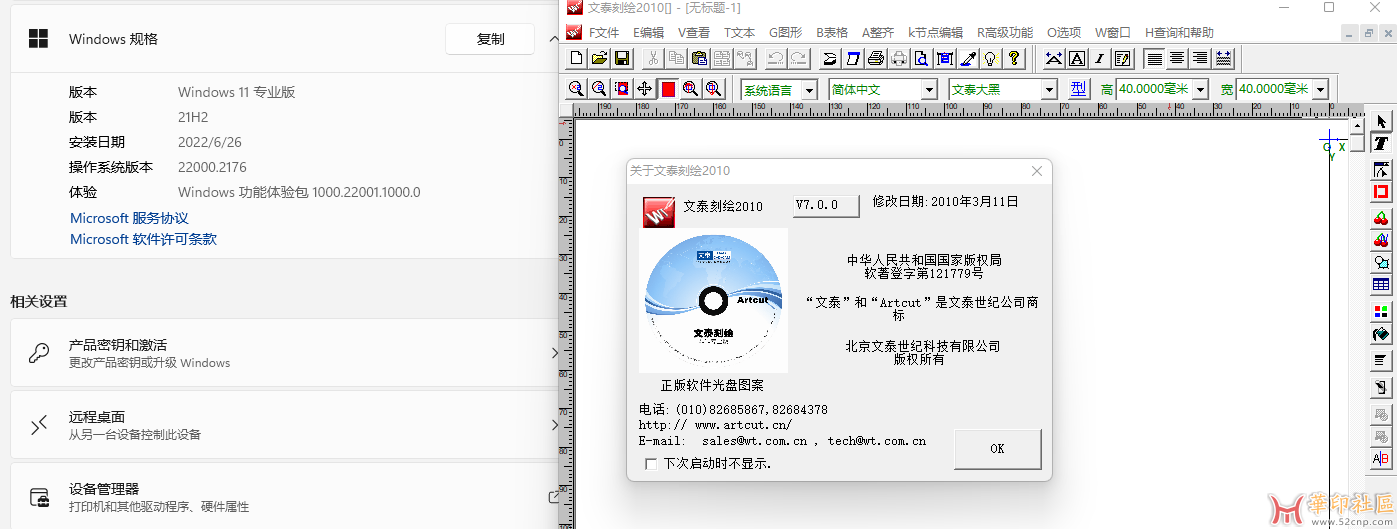This screenshot has height=529, width=1397.
Task: Click the light bulb tips icon
Action: [991, 58]
